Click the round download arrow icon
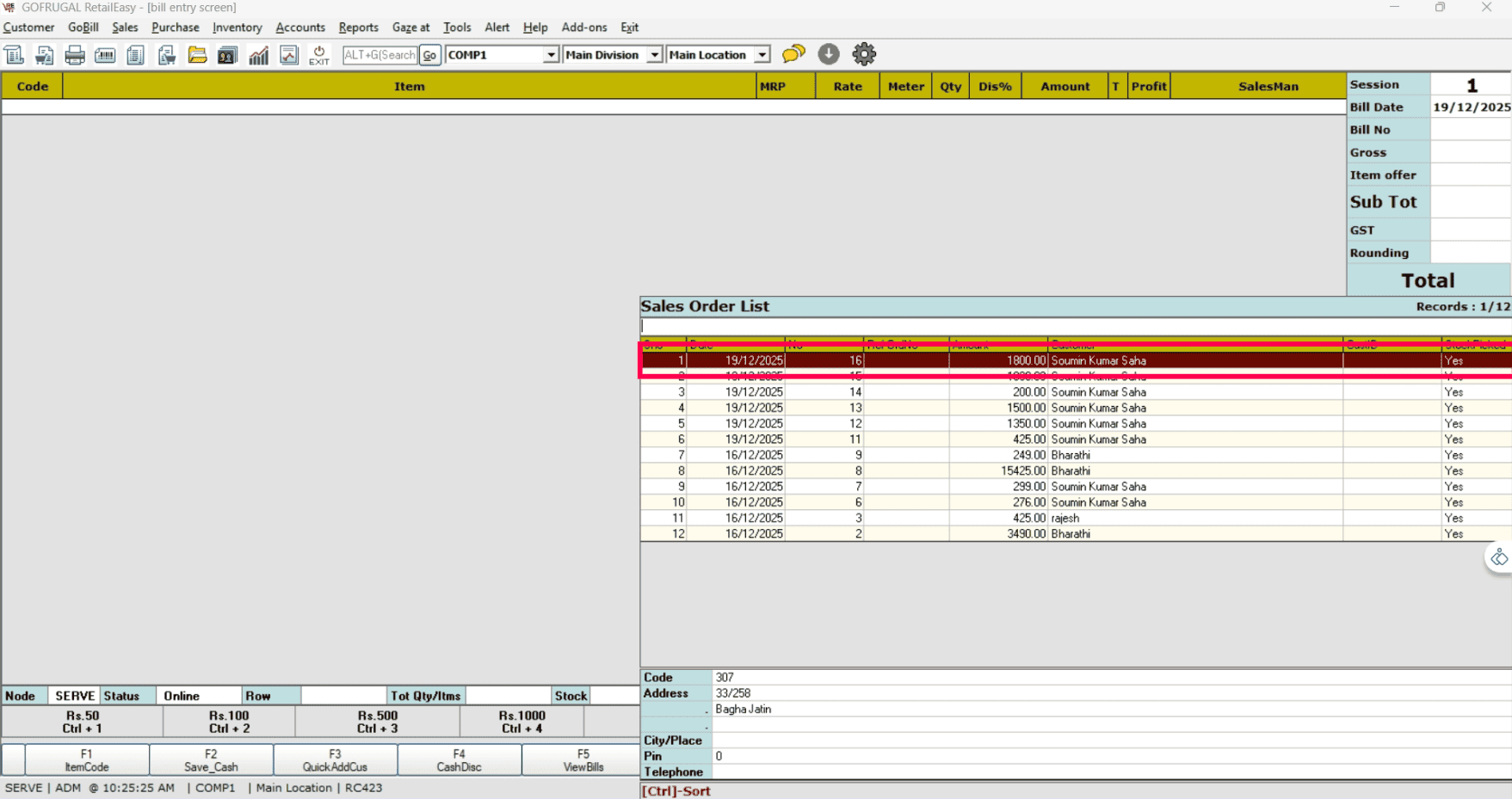The width and height of the screenshot is (1512, 799). (829, 54)
